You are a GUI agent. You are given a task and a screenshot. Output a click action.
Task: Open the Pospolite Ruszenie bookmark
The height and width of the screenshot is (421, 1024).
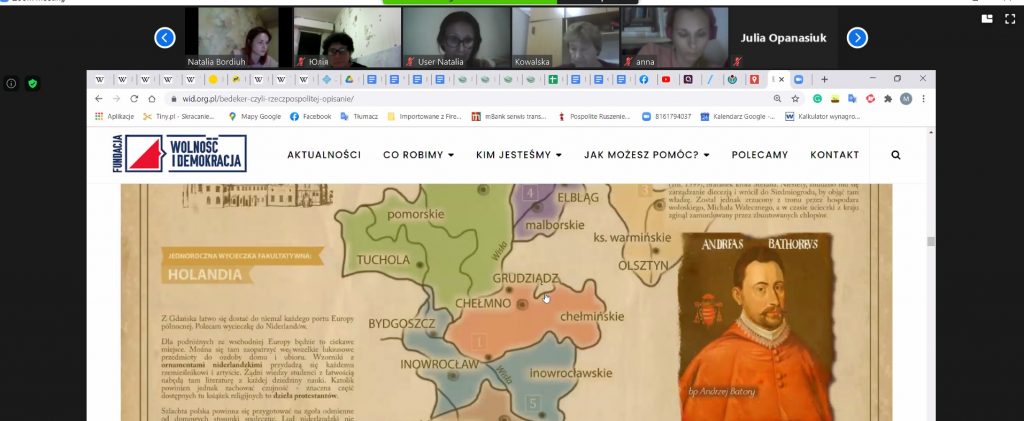pos(594,116)
